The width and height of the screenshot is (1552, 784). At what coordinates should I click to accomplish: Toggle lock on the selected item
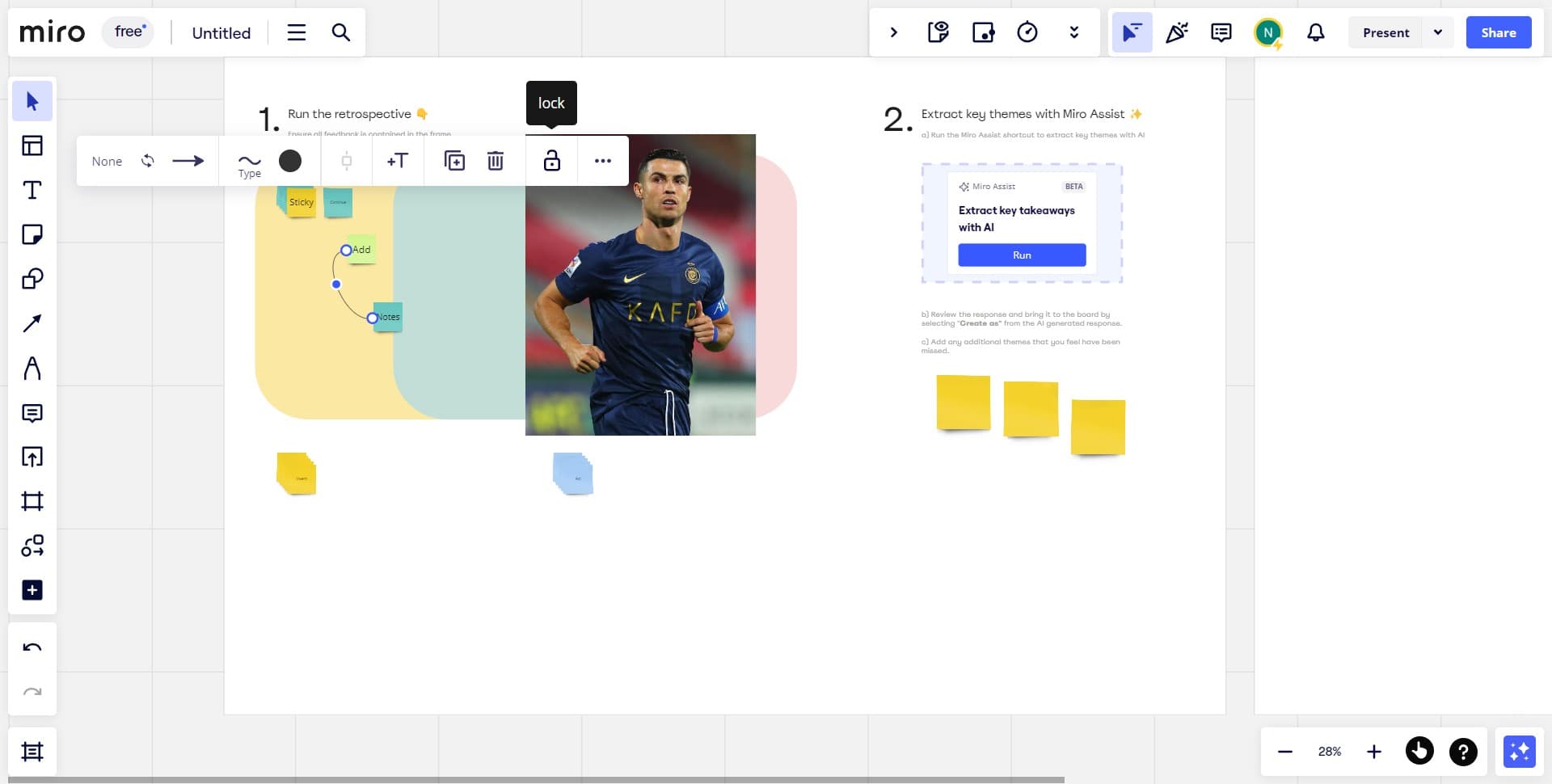point(551,161)
